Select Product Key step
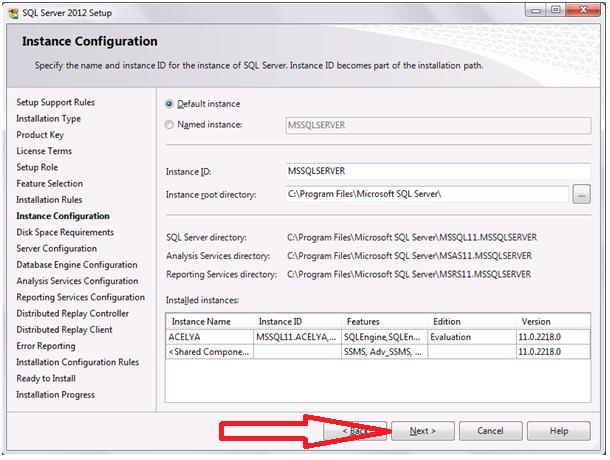The height and width of the screenshot is (460, 610). [40, 135]
